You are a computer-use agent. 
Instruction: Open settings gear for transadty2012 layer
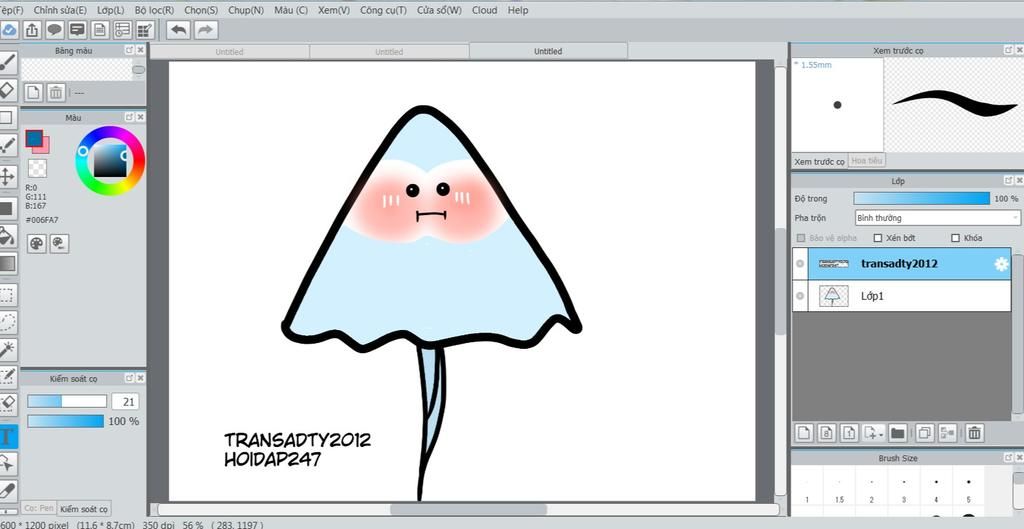(x=1001, y=264)
